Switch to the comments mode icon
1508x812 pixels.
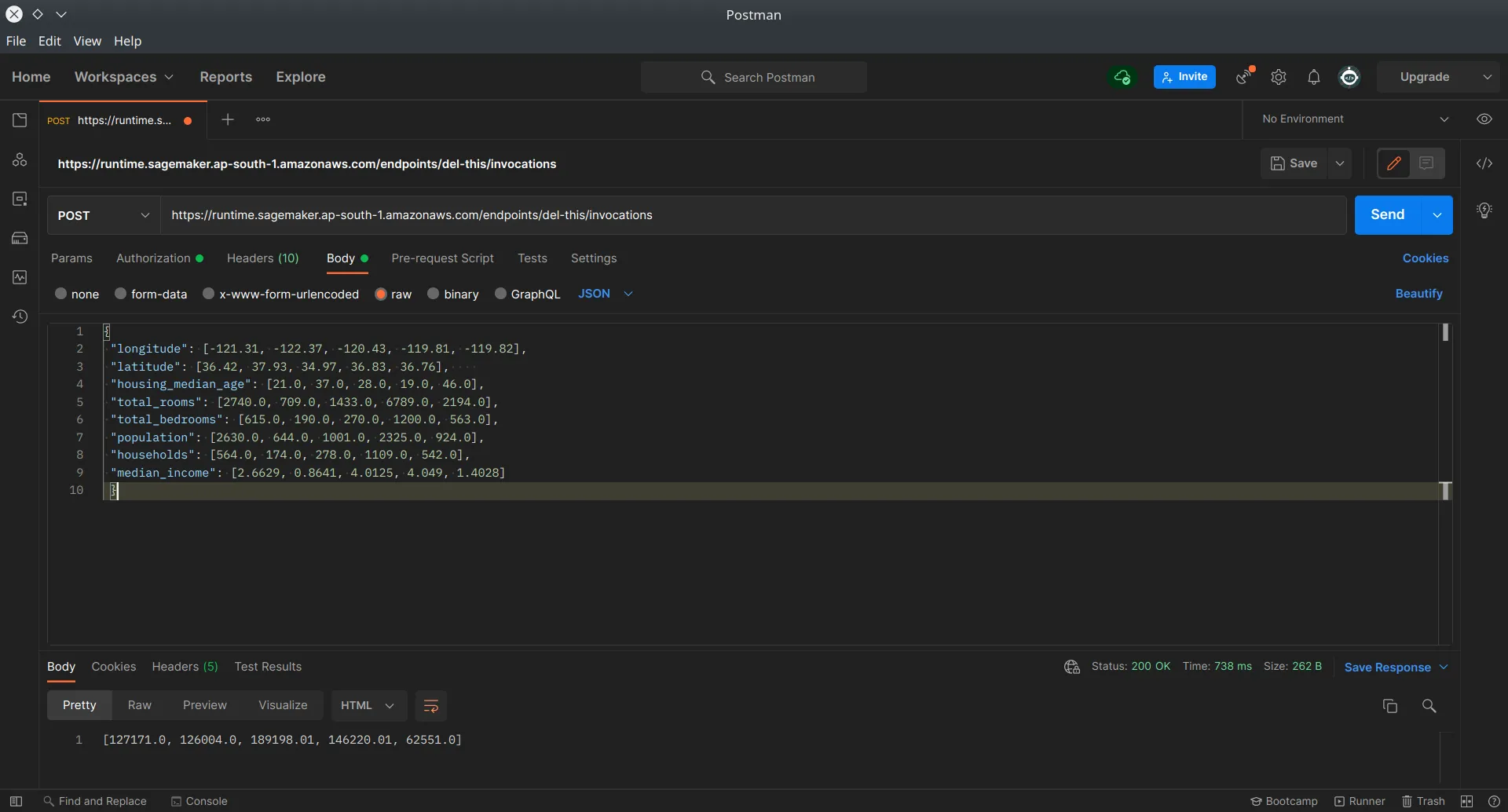[x=1426, y=163]
